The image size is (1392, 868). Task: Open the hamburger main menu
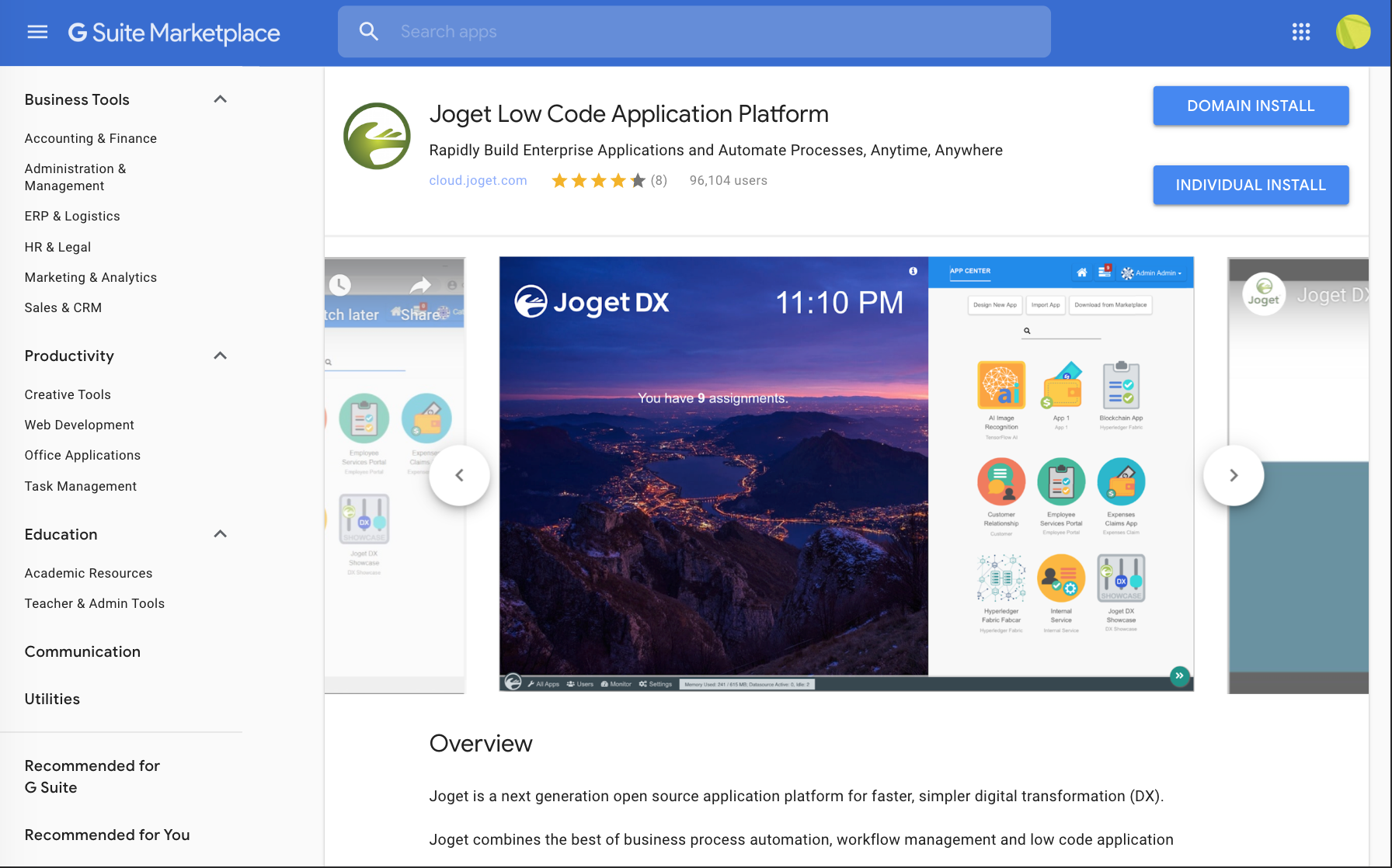click(x=37, y=32)
